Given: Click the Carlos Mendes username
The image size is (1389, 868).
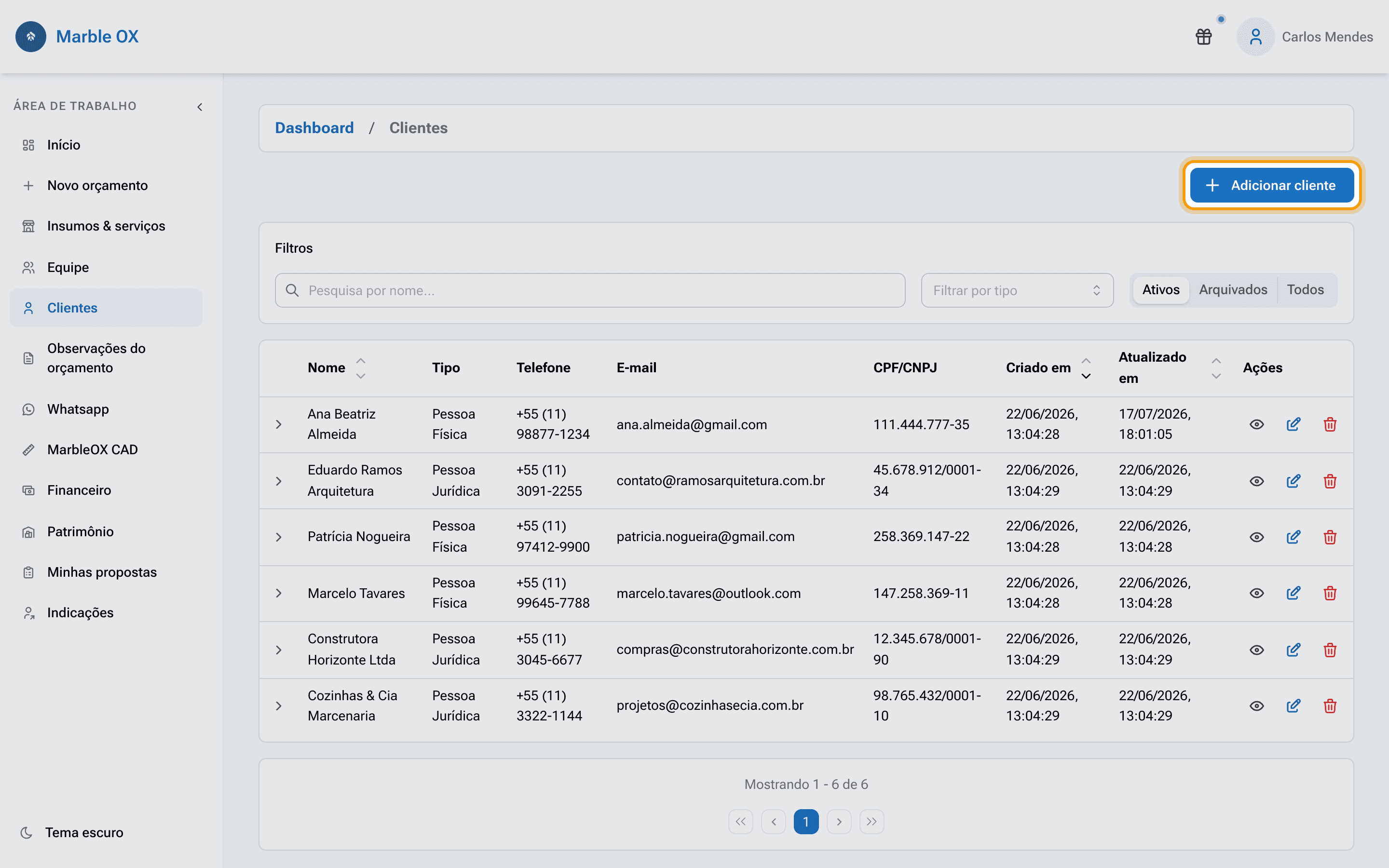Looking at the screenshot, I should click(1327, 37).
